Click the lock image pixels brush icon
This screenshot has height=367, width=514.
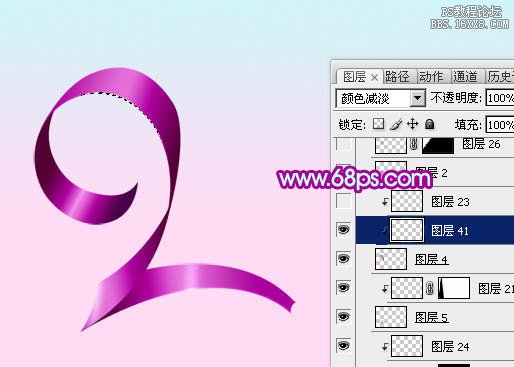(x=396, y=124)
